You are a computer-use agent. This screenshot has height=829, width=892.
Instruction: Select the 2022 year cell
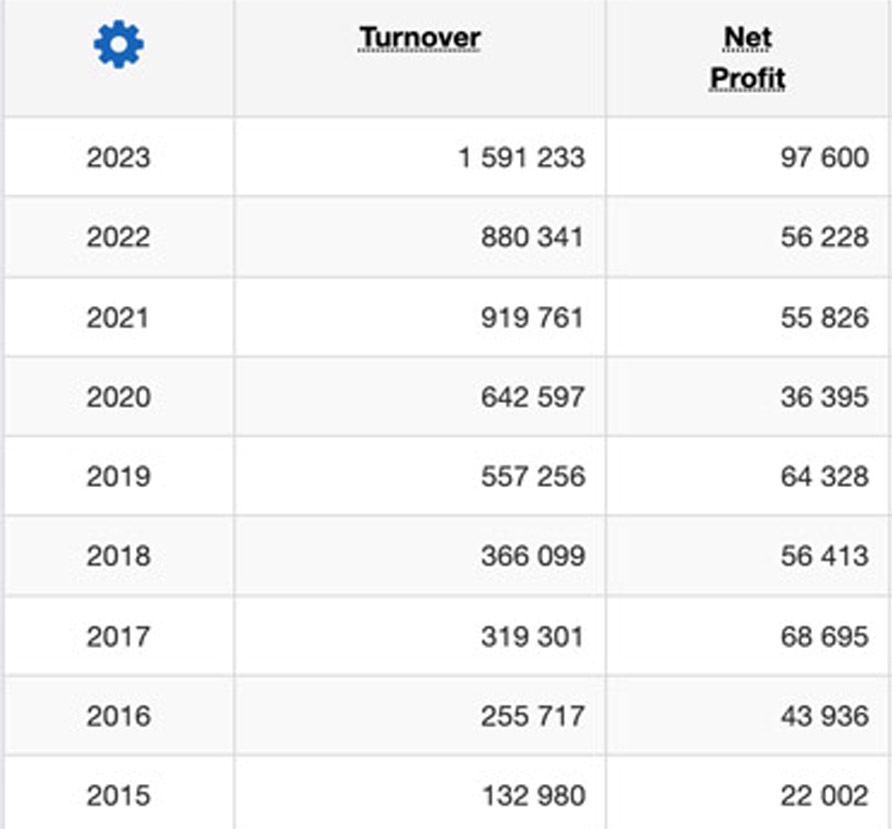[118, 237]
